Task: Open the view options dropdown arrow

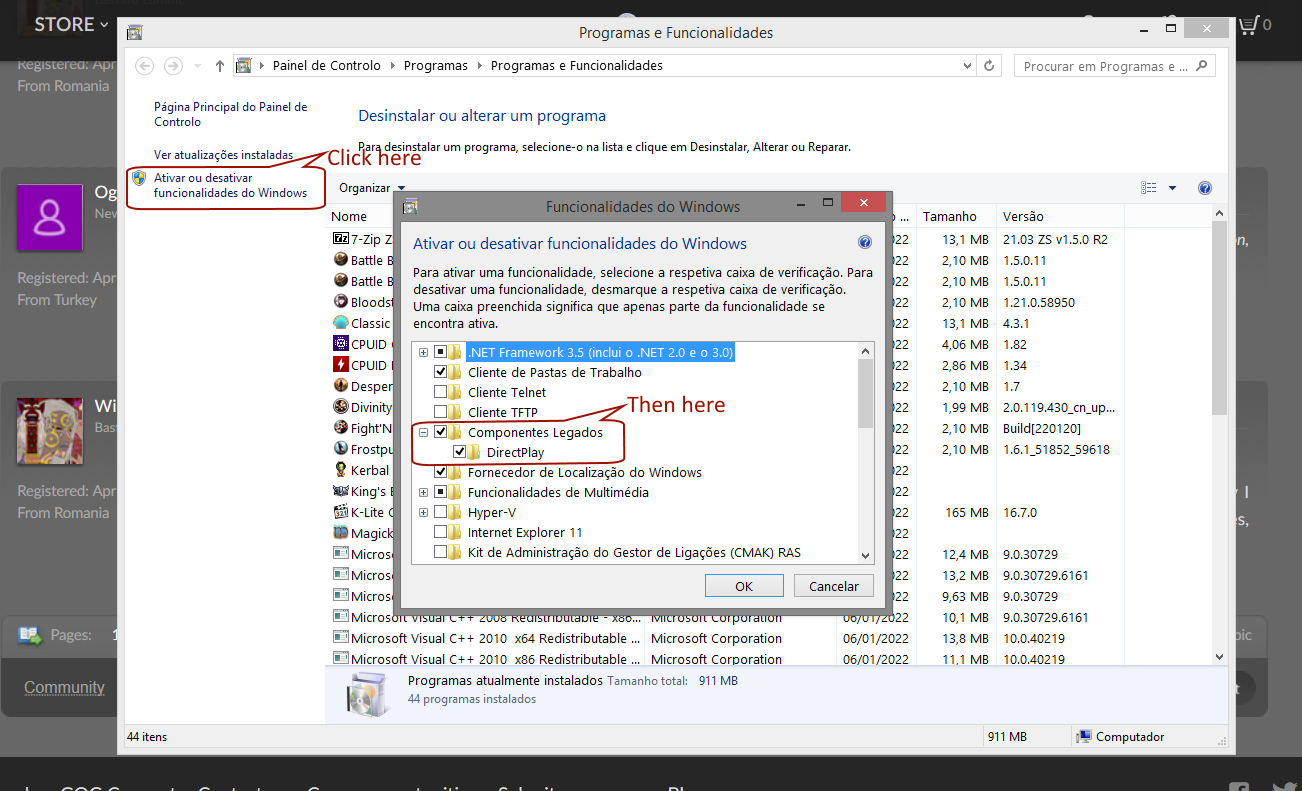Action: click(x=1172, y=188)
